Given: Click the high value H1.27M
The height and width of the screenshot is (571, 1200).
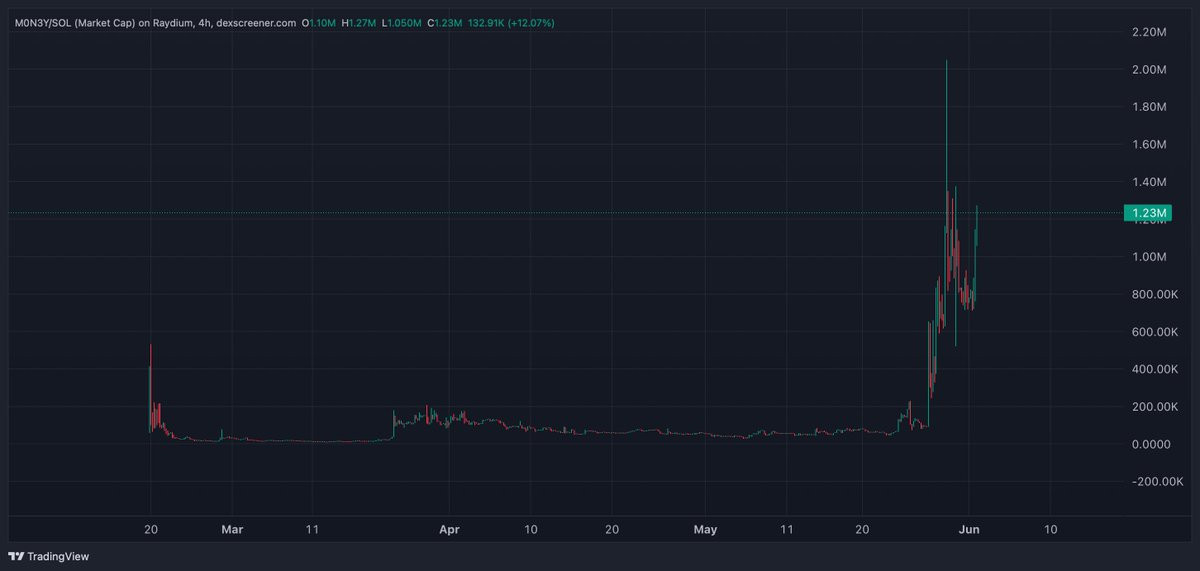Looking at the screenshot, I should coord(357,22).
